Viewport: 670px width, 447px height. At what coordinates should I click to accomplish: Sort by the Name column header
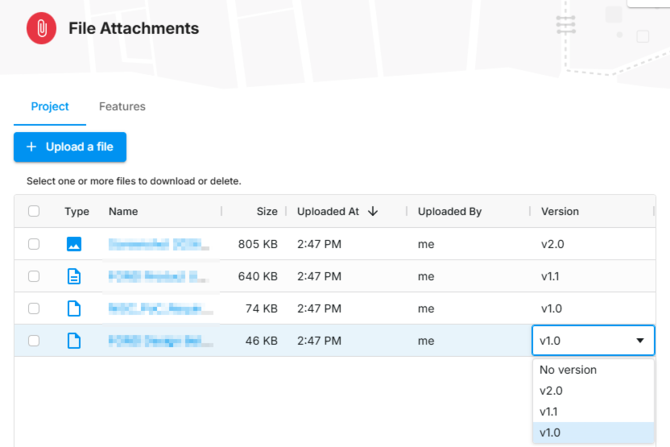(123, 212)
